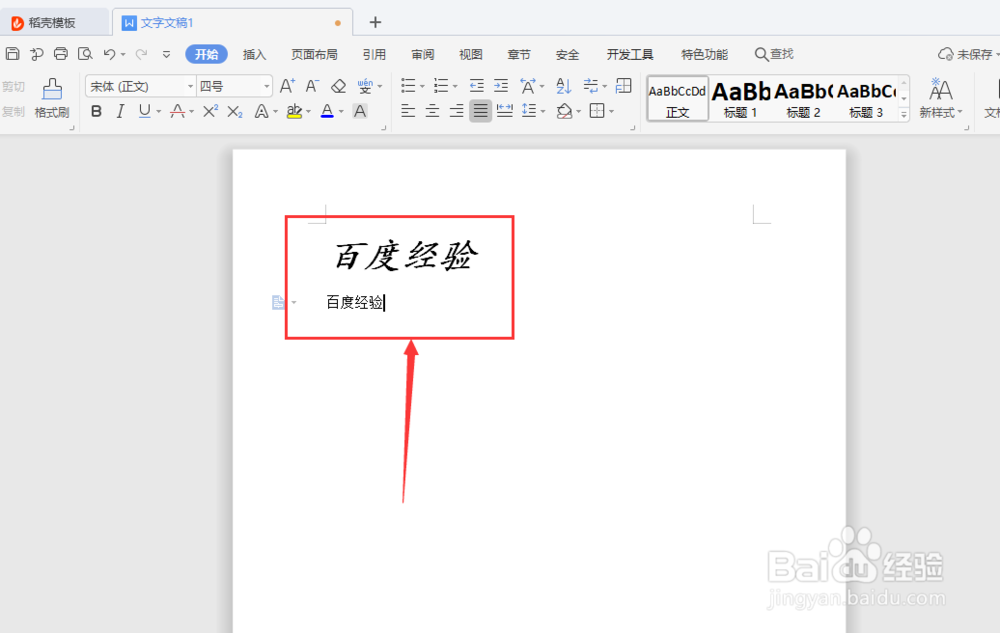Decrease font size with A- icon
1000x633 pixels.
[312, 85]
